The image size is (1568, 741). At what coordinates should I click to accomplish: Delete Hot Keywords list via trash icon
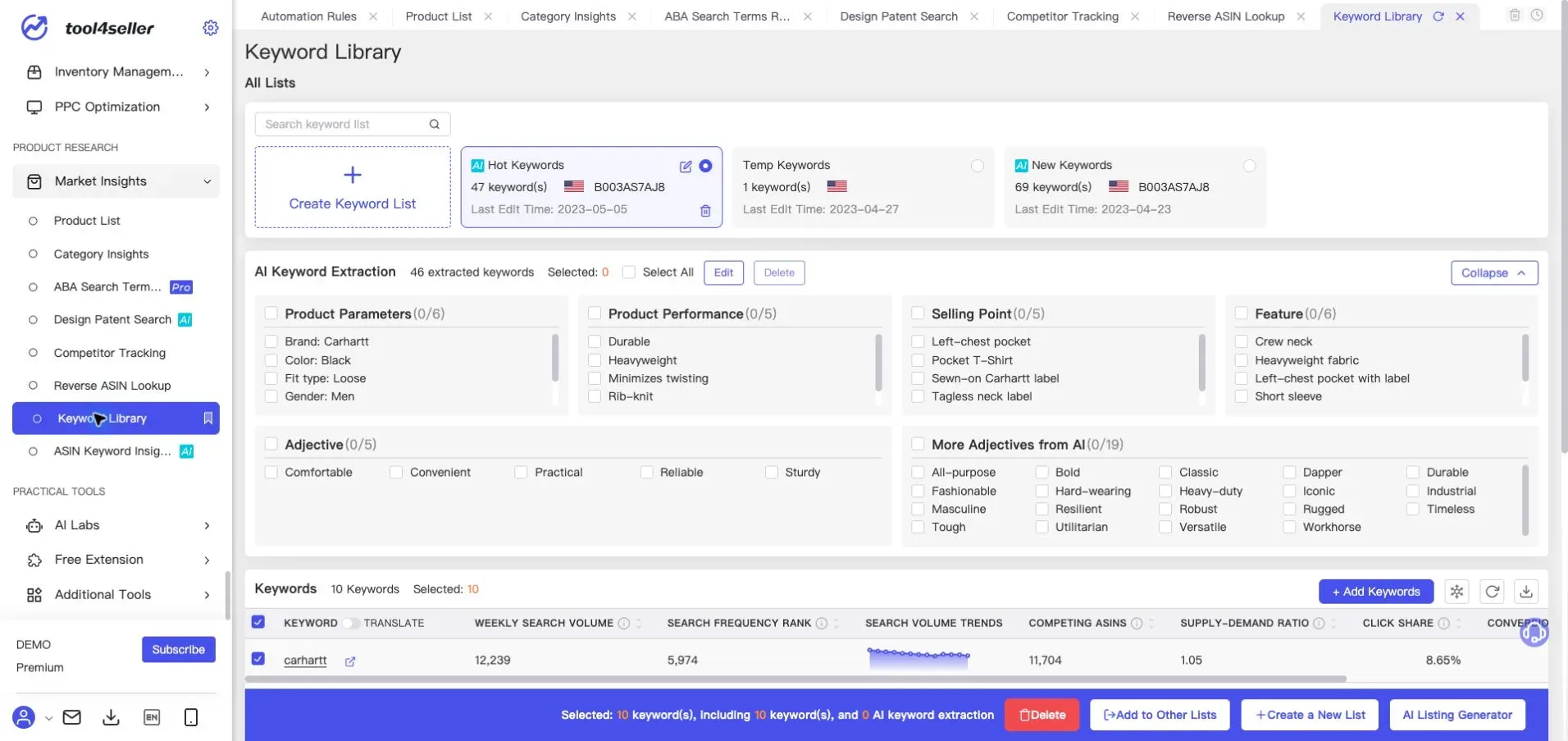(x=705, y=211)
